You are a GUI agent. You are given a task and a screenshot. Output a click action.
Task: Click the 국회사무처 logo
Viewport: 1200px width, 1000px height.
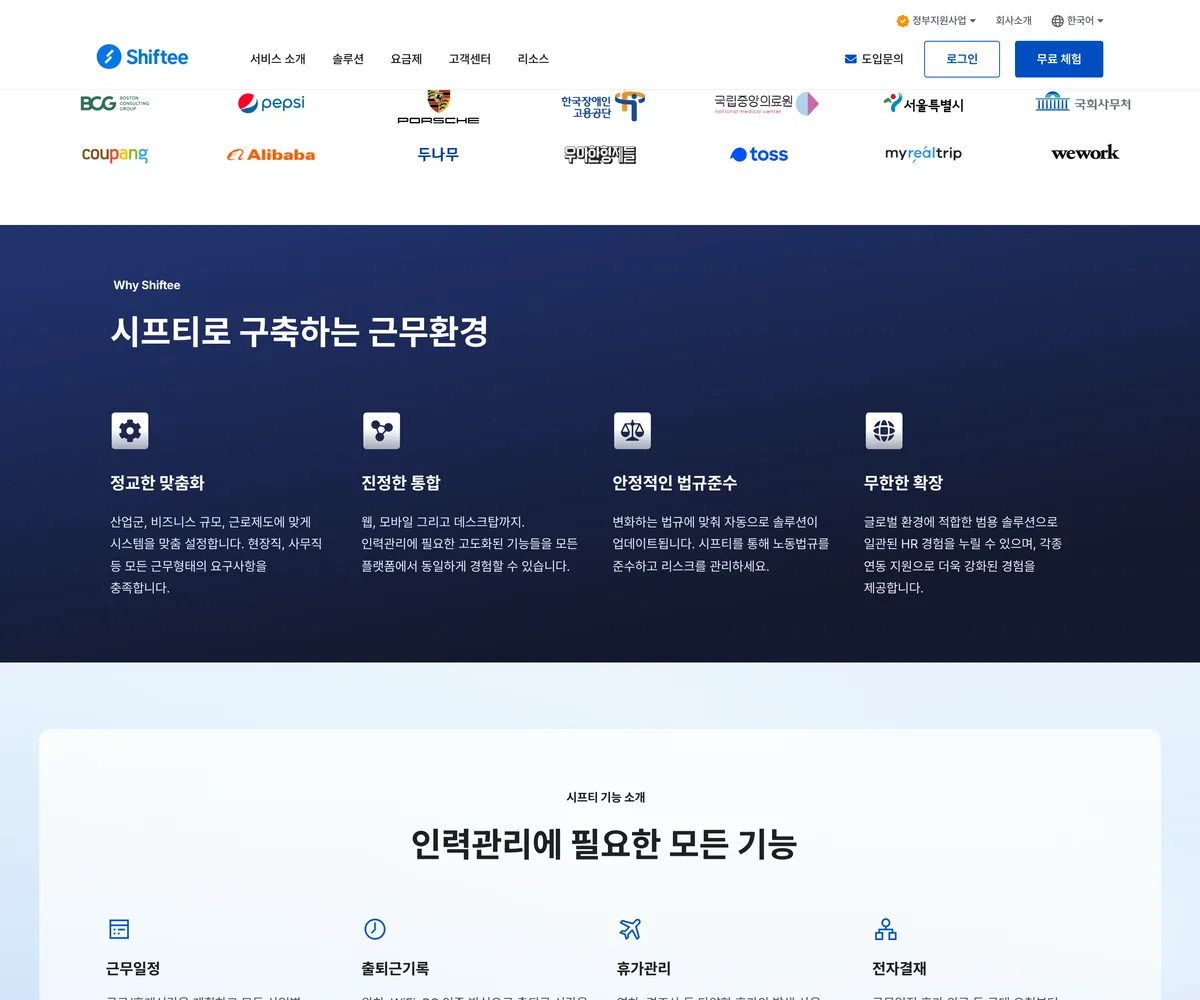tap(1083, 102)
